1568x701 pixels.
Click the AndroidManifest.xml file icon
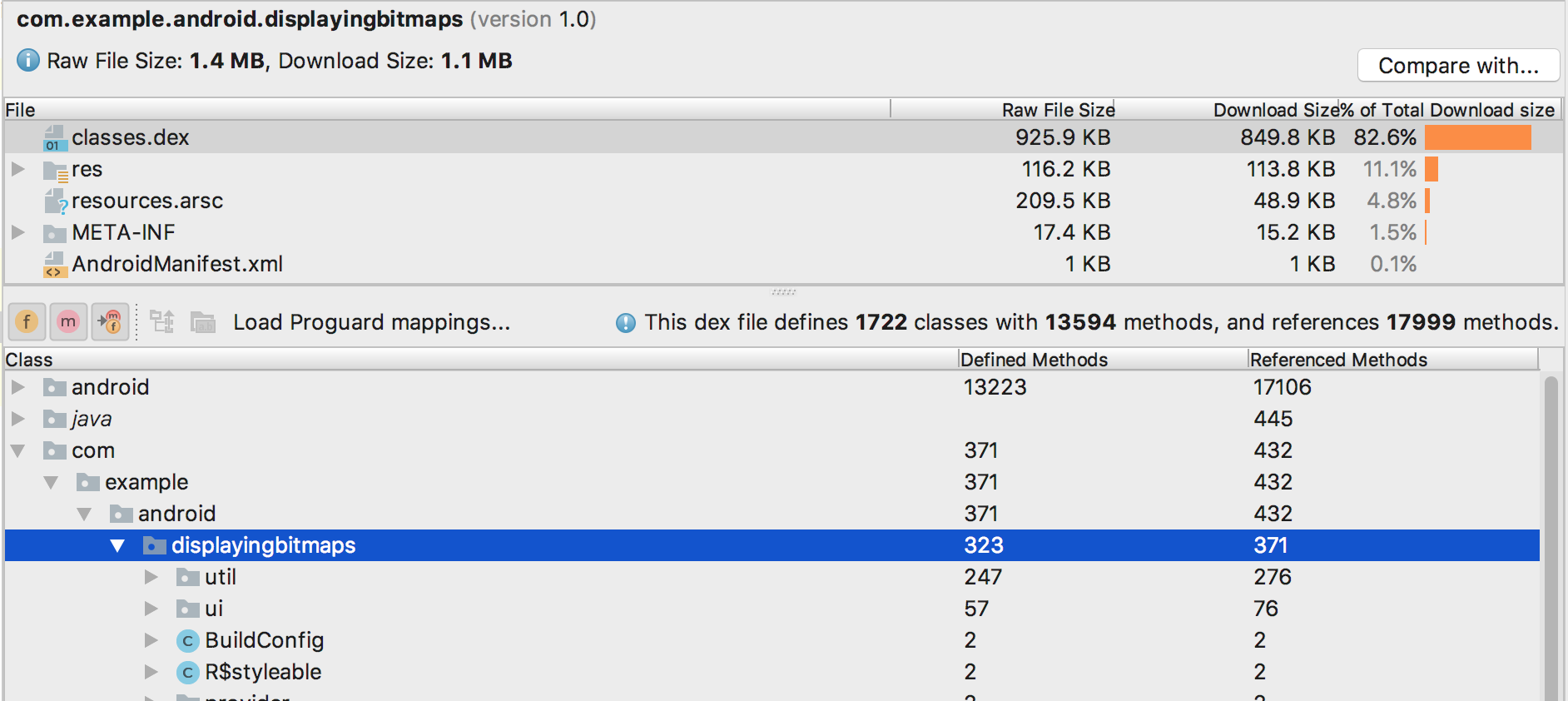pos(54,265)
